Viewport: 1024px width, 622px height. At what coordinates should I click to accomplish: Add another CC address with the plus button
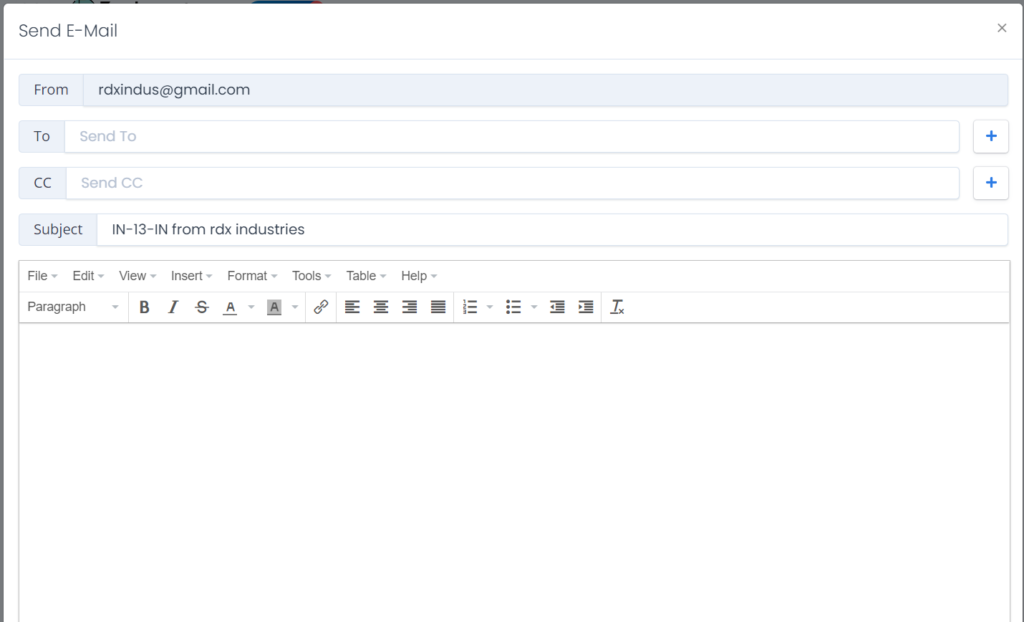pos(991,183)
